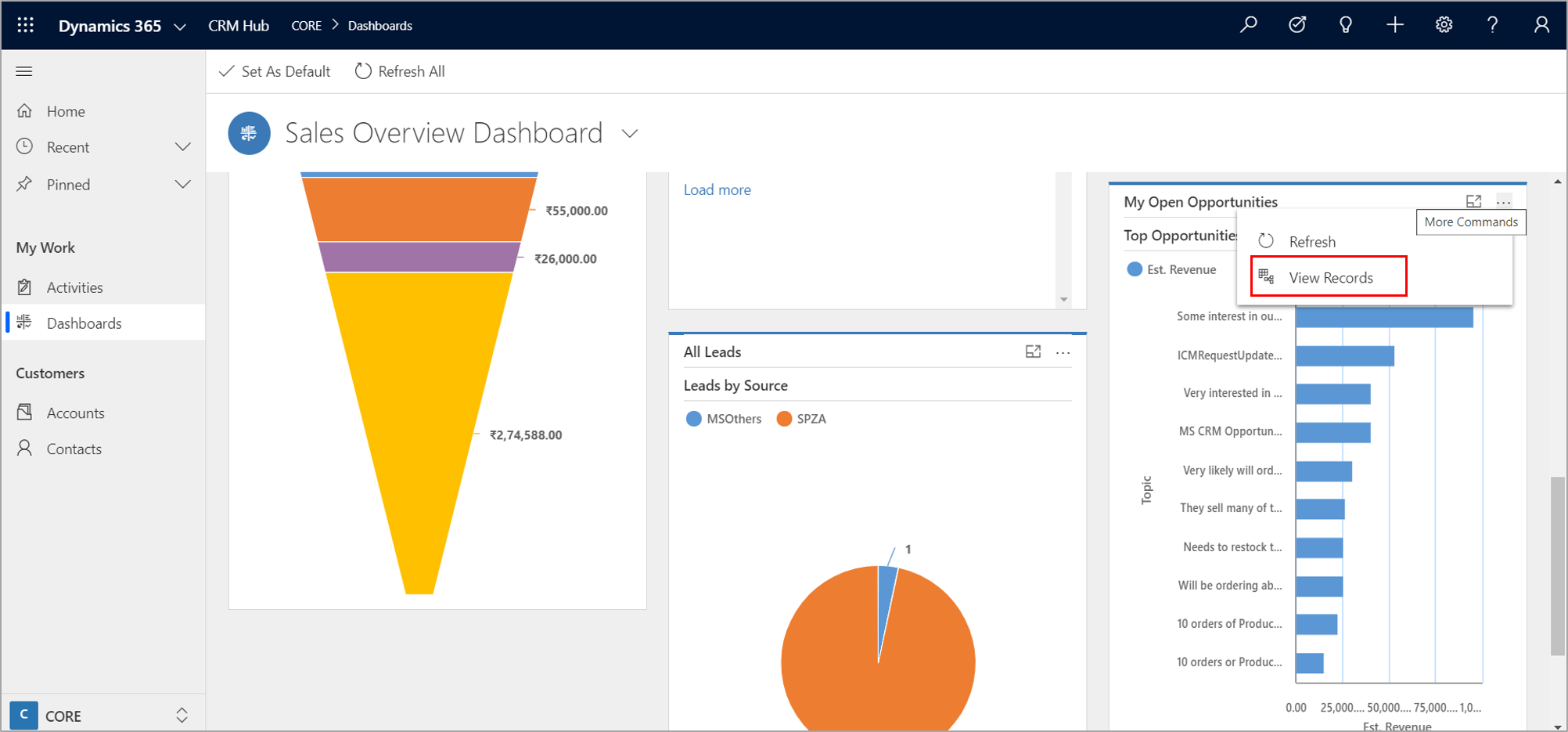Click the plus quick-create icon
Image resolution: width=1568 pixels, height=732 pixels.
(1395, 25)
